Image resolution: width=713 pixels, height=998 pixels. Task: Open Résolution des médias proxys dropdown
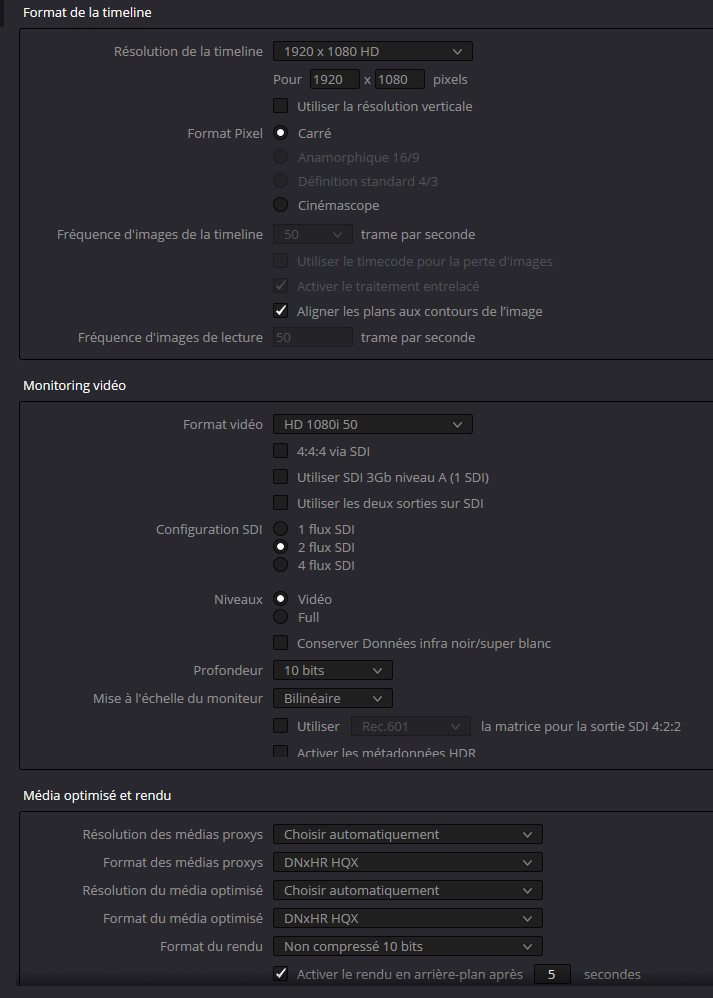coord(408,834)
